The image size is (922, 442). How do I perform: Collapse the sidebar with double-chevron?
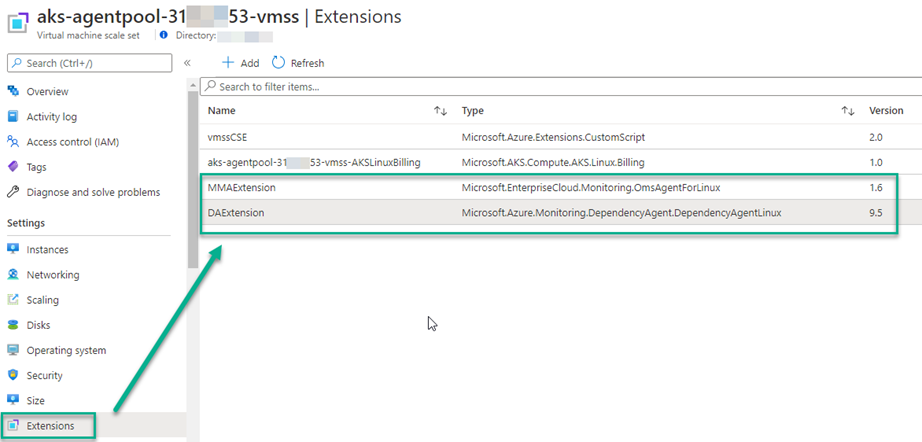187,63
